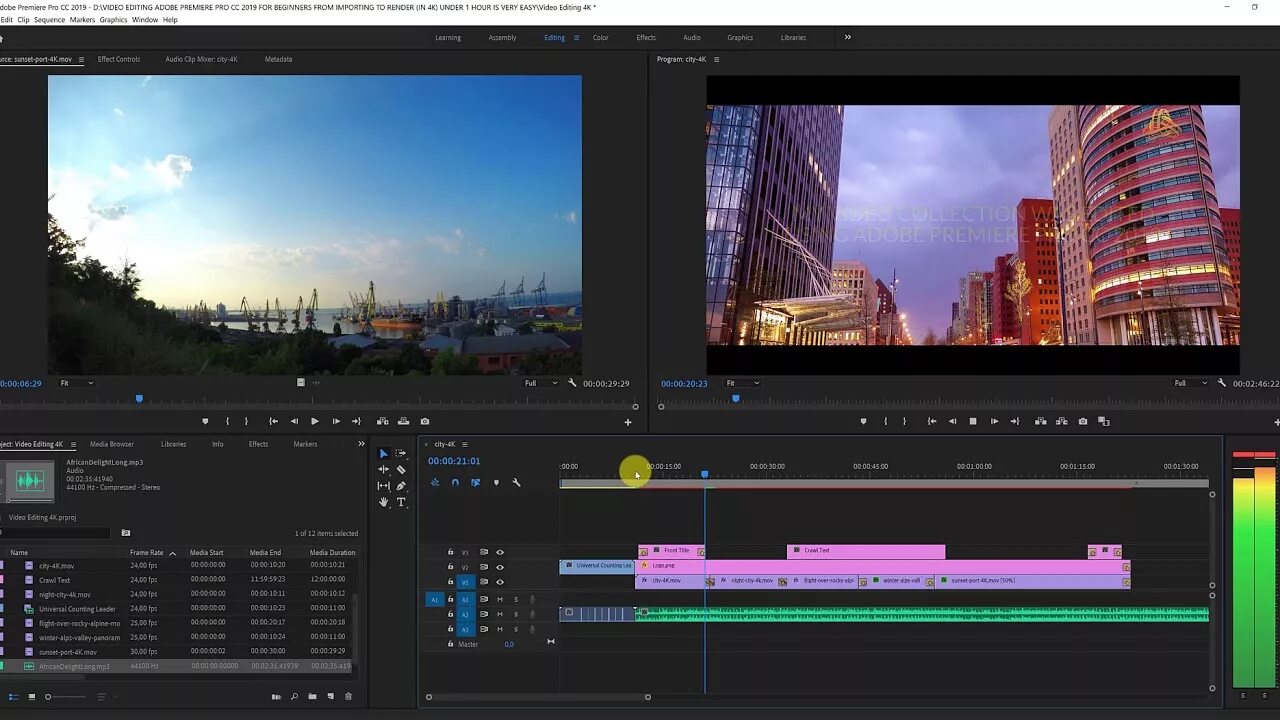Add marker in timeline panel

(496, 482)
